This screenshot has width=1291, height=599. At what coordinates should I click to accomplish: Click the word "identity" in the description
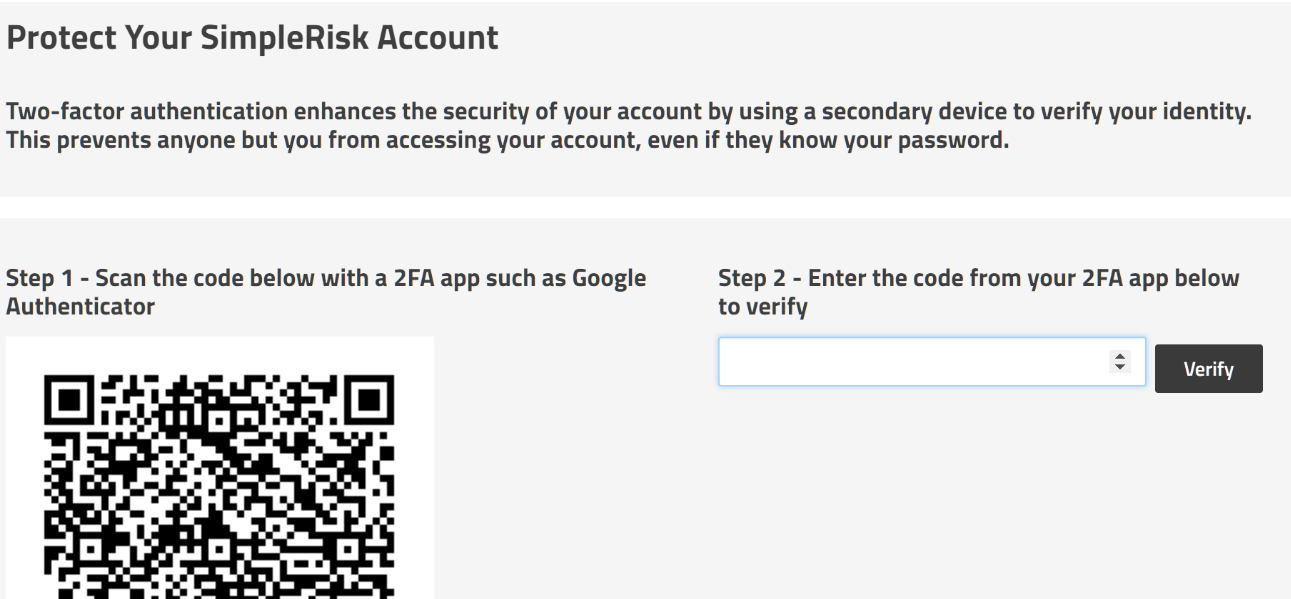point(1206,111)
